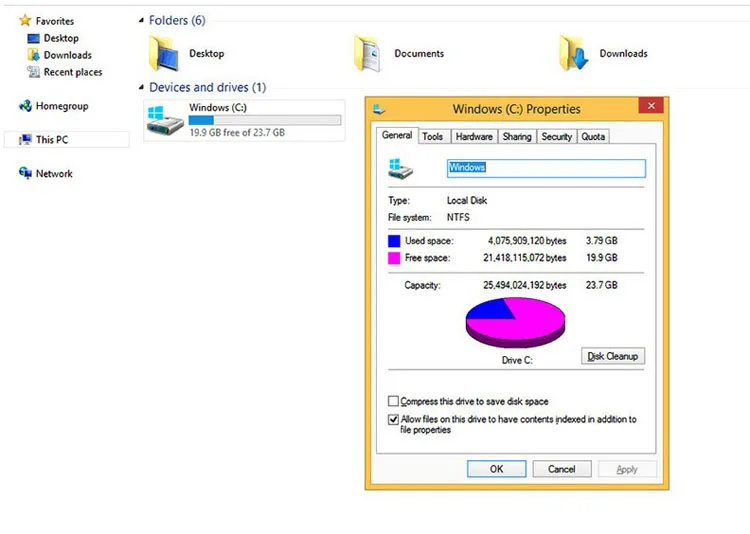Switch to the General tab
The width and height of the screenshot is (750, 534).
click(x=397, y=135)
